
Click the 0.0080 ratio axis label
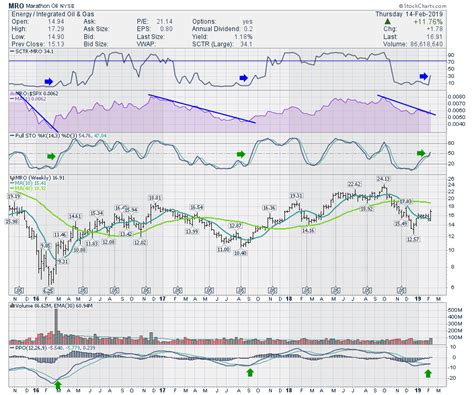click(456, 97)
